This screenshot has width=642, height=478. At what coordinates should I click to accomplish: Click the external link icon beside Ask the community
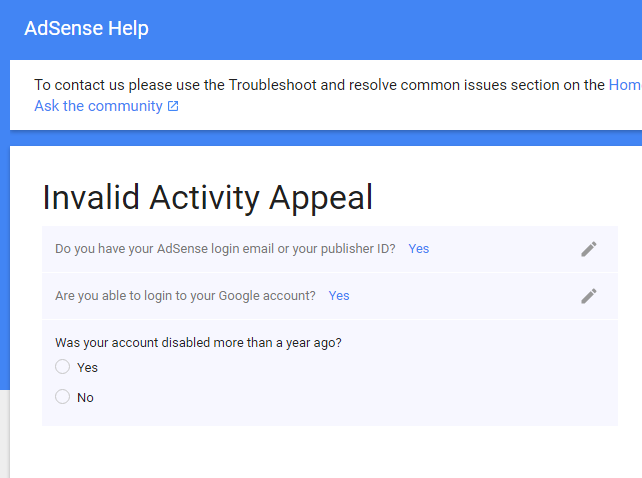tap(173, 106)
